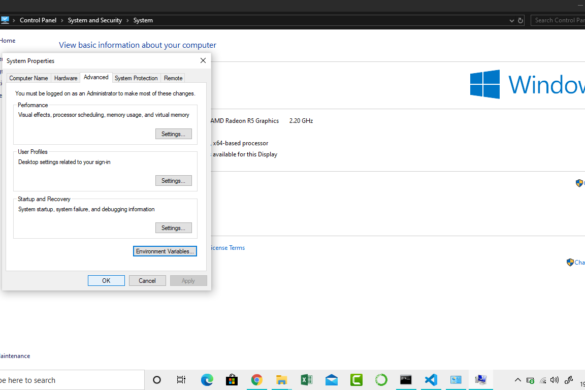Open Excel from the taskbar
The width and height of the screenshot is (585, 390).
click(x=306, y=380)
